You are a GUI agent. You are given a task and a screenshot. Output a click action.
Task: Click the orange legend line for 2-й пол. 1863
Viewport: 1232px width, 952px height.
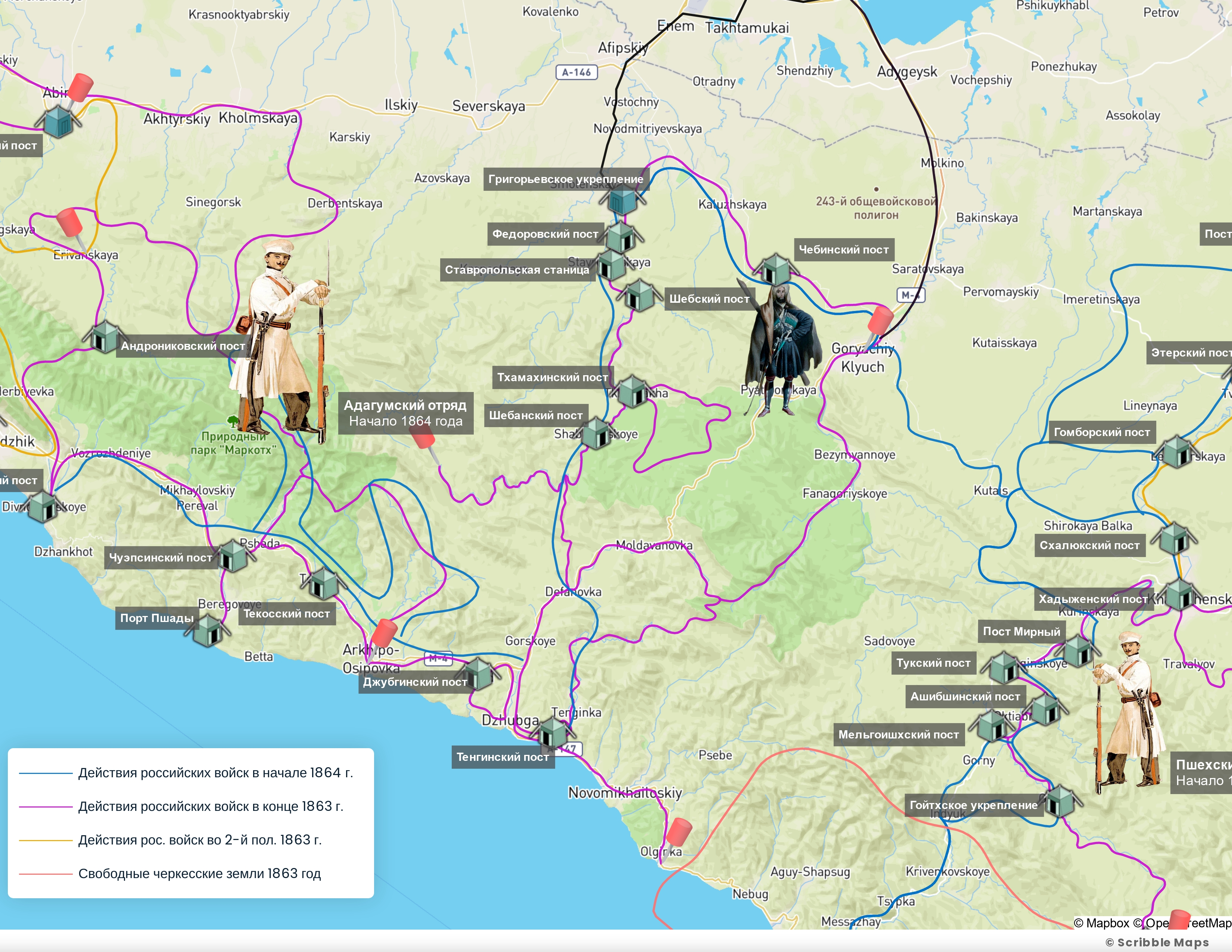tap(46, 840)
